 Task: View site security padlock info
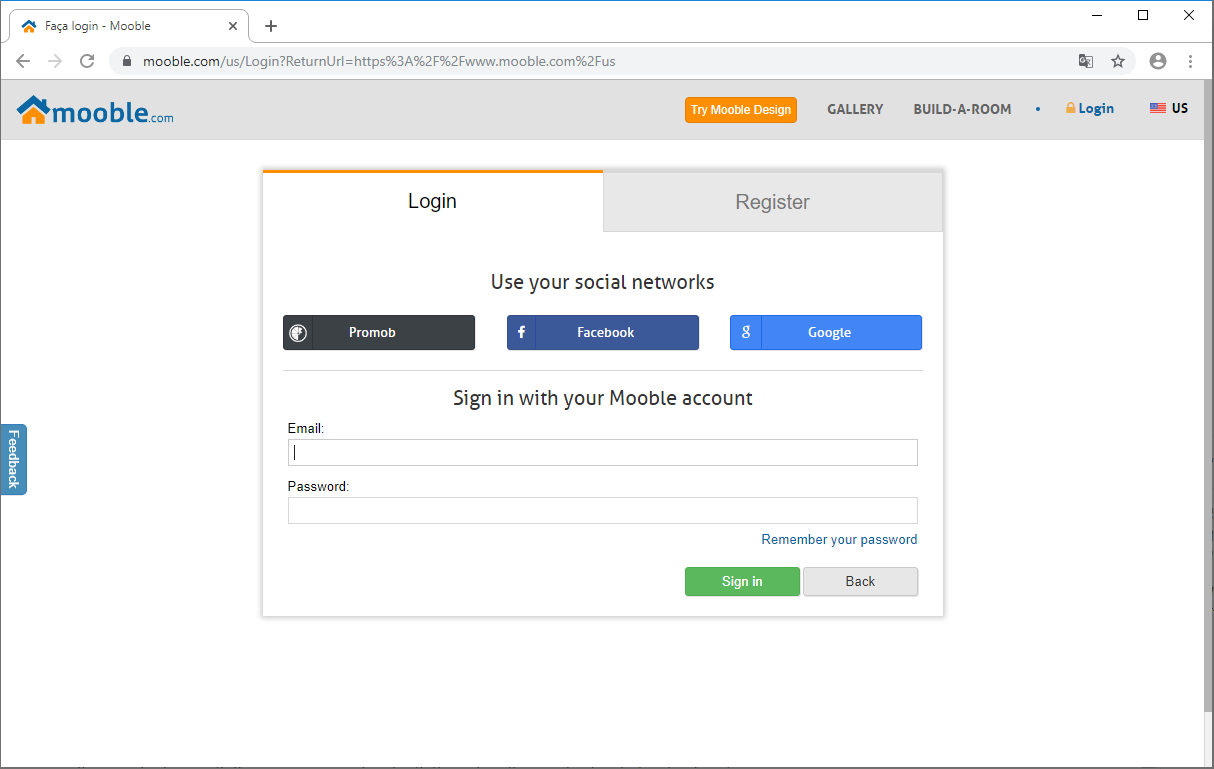(127, 61)
